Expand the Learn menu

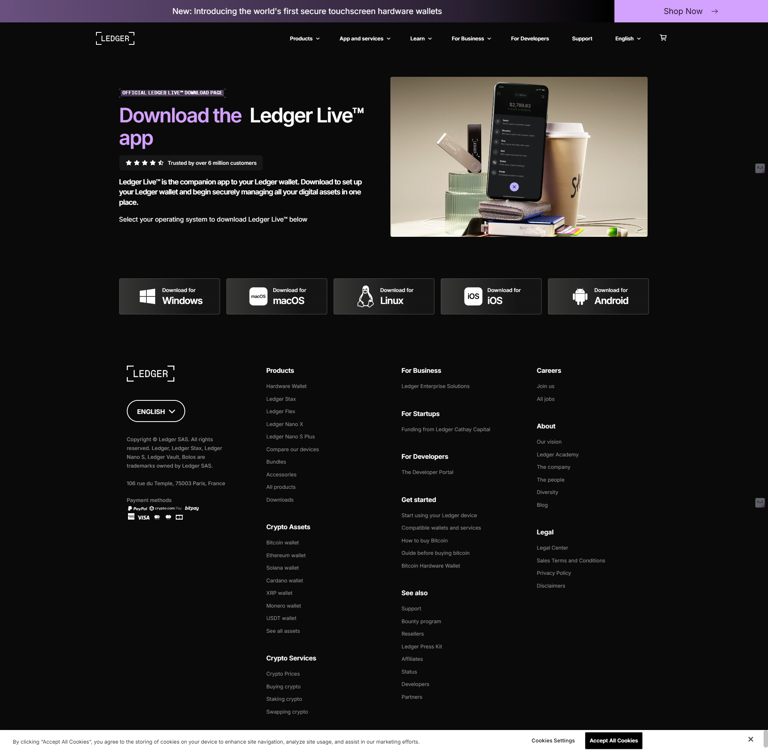coord(421,39)
